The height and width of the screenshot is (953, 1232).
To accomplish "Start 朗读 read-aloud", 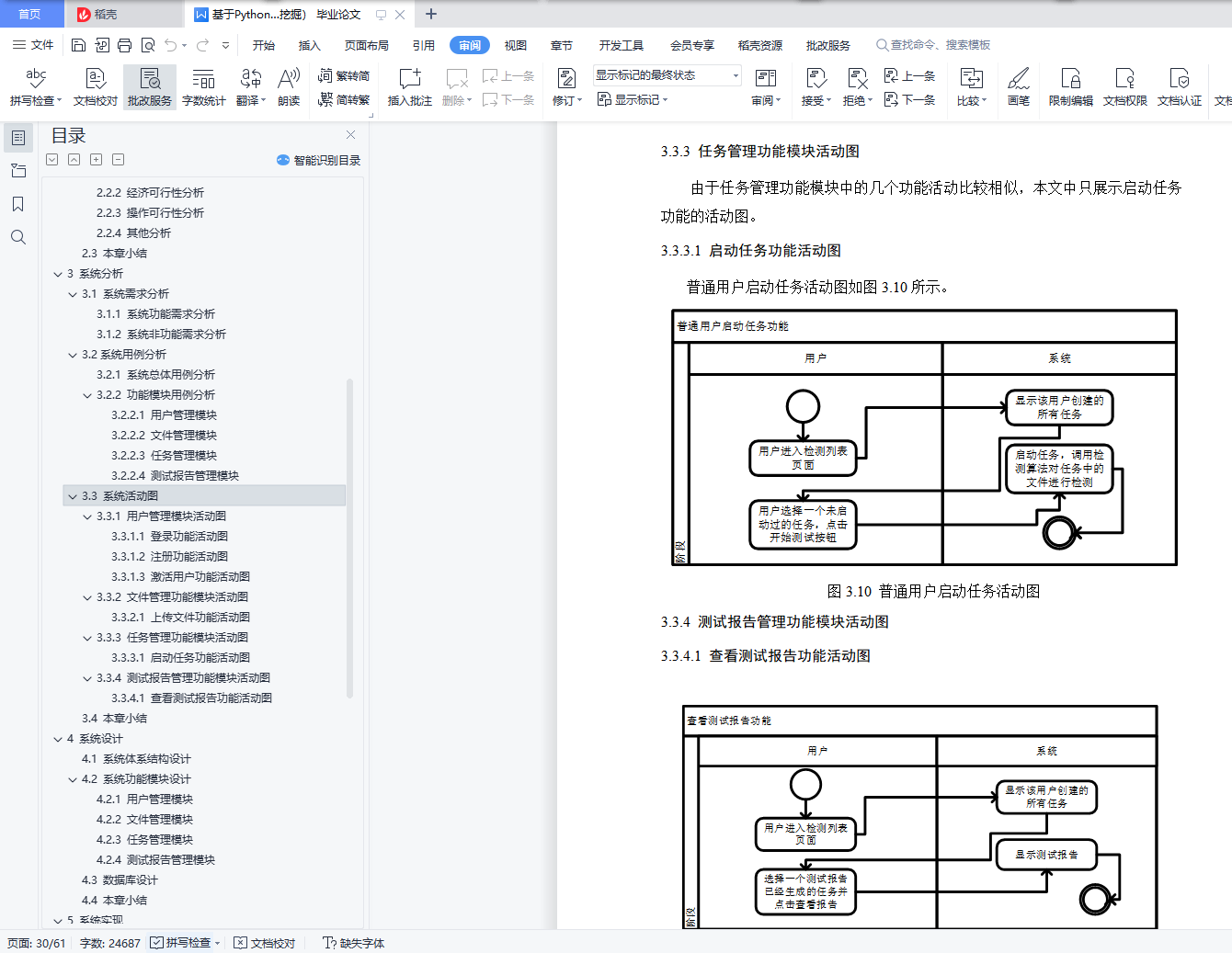I will pyautogui.click(x=289, y=87).
